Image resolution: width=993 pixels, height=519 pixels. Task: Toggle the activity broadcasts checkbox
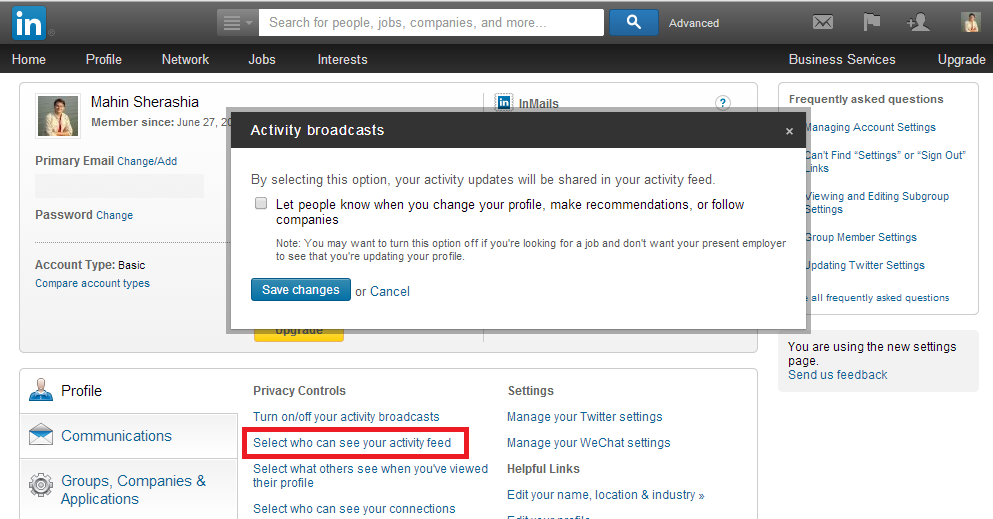(x=261, y=203)
